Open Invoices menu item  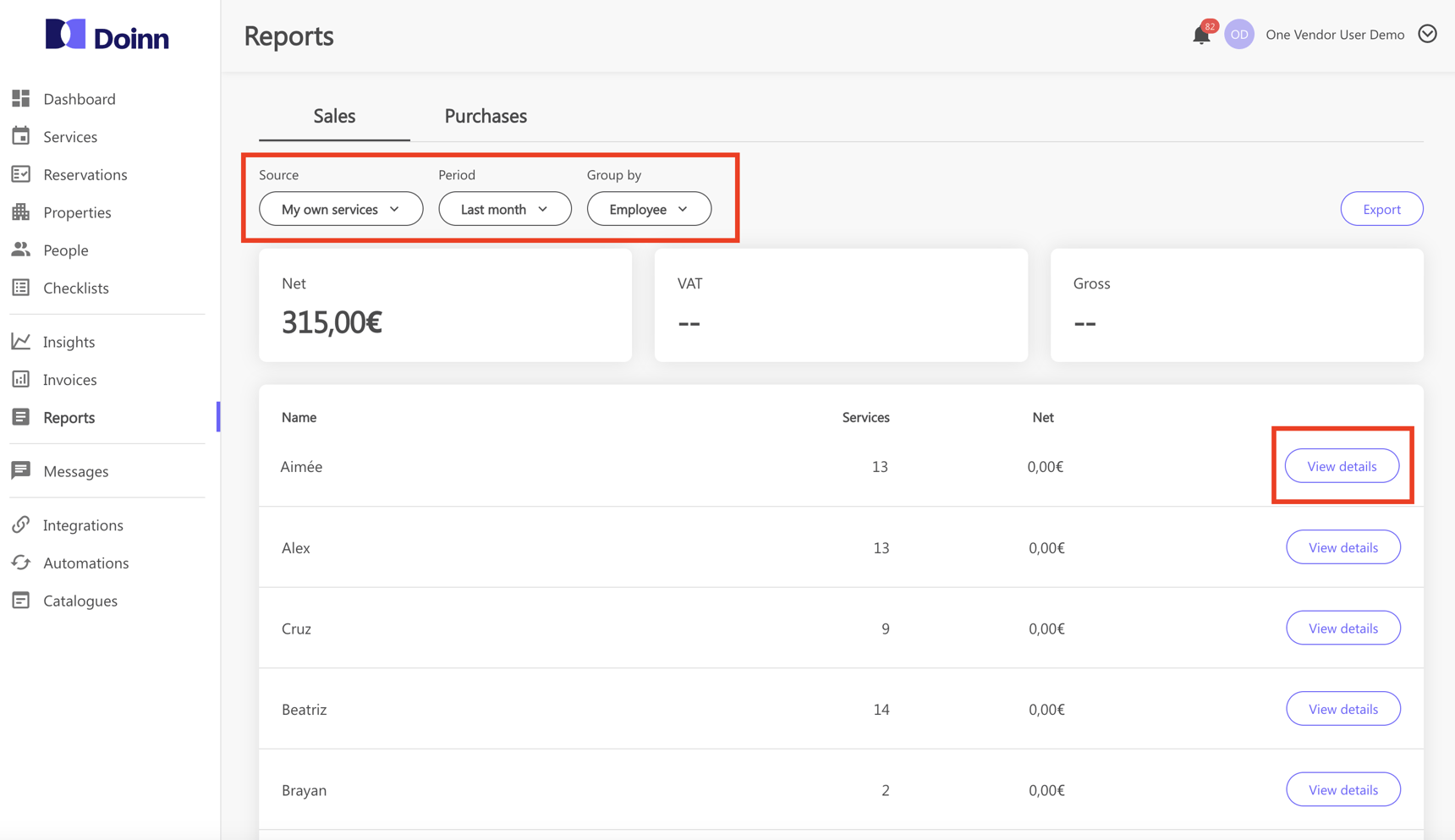(x=70, y=380)
